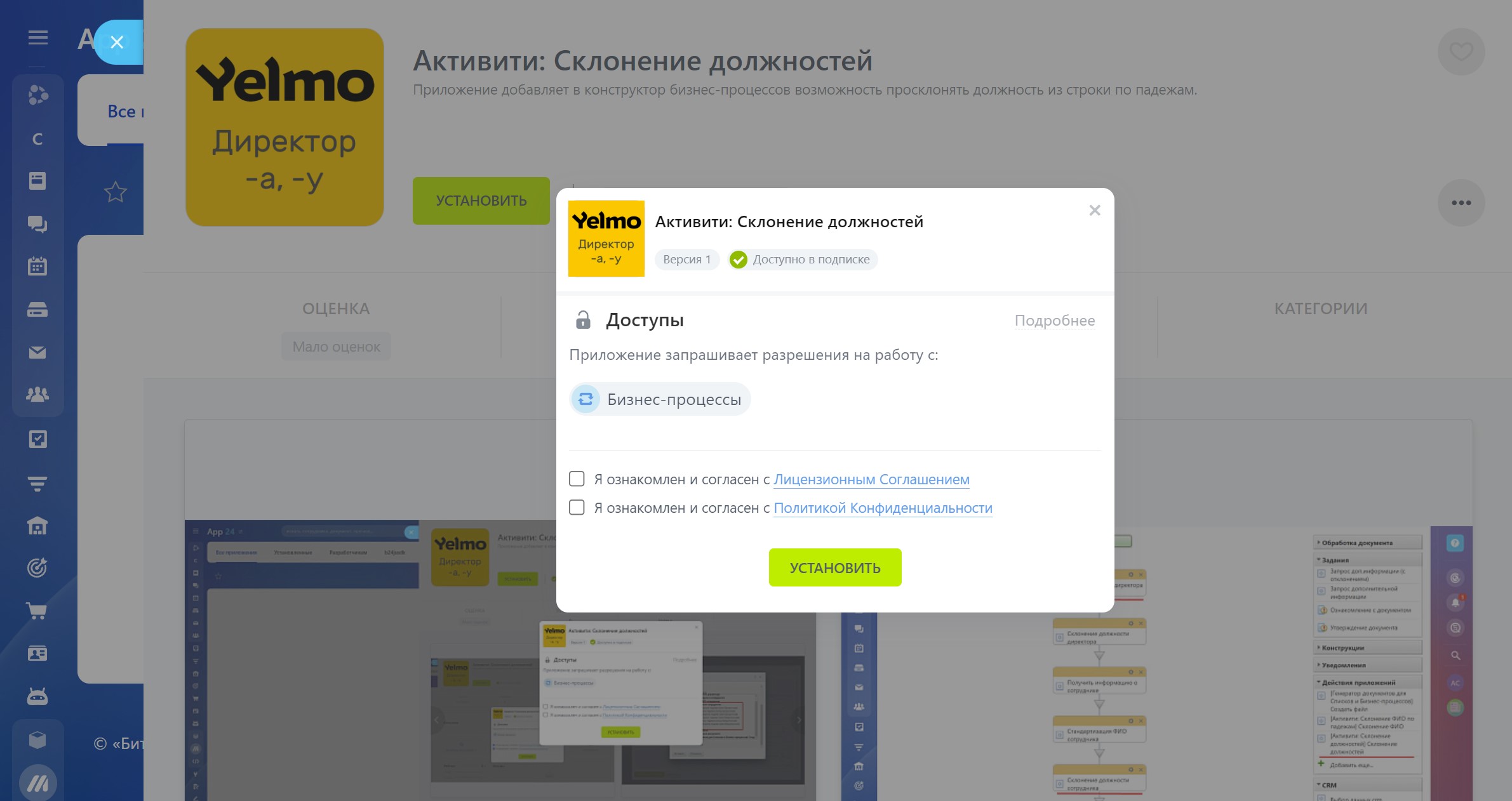Screen dimensions: 1512x801
Task: Open the calendar icon in left sidebar
Action: coord(37,266)
